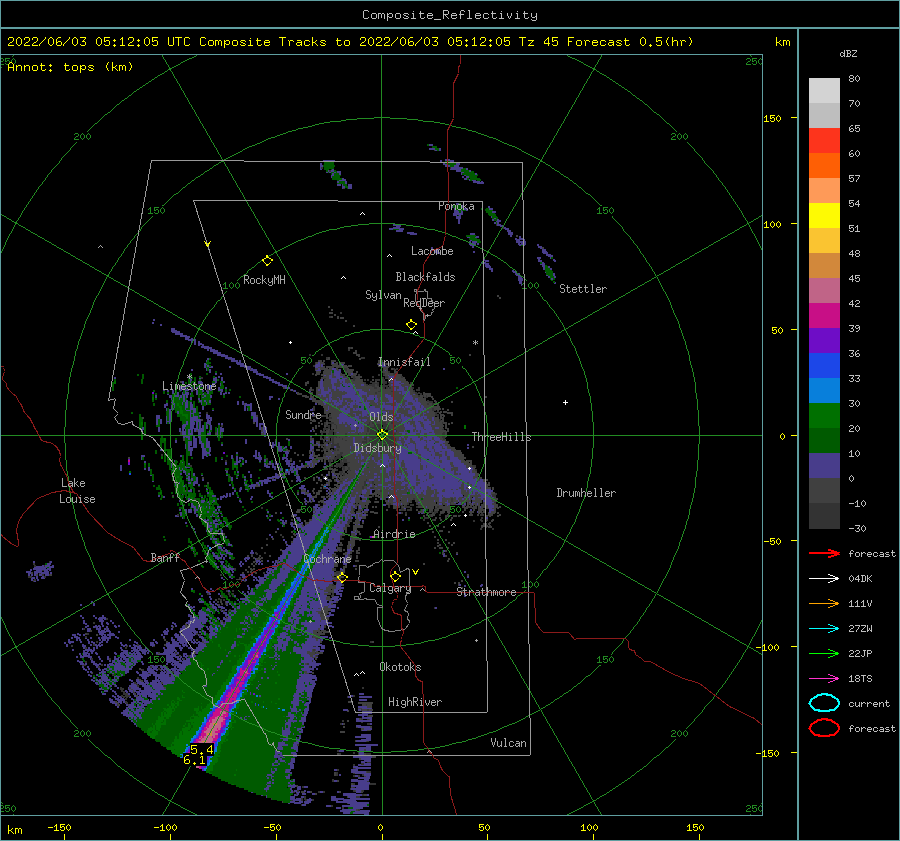
Task: Select the Didsbury label
Action: tap(378, 448)
